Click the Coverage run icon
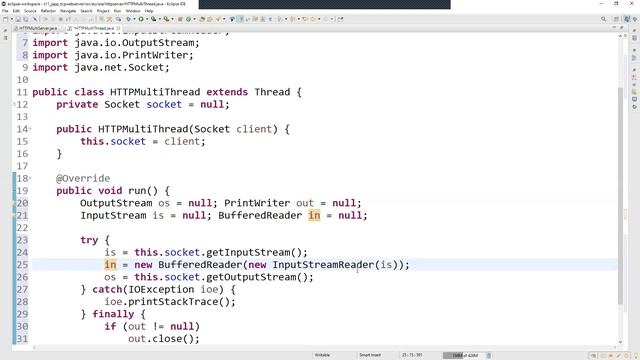Screen dimensions: 640x360 coord(153,19)
